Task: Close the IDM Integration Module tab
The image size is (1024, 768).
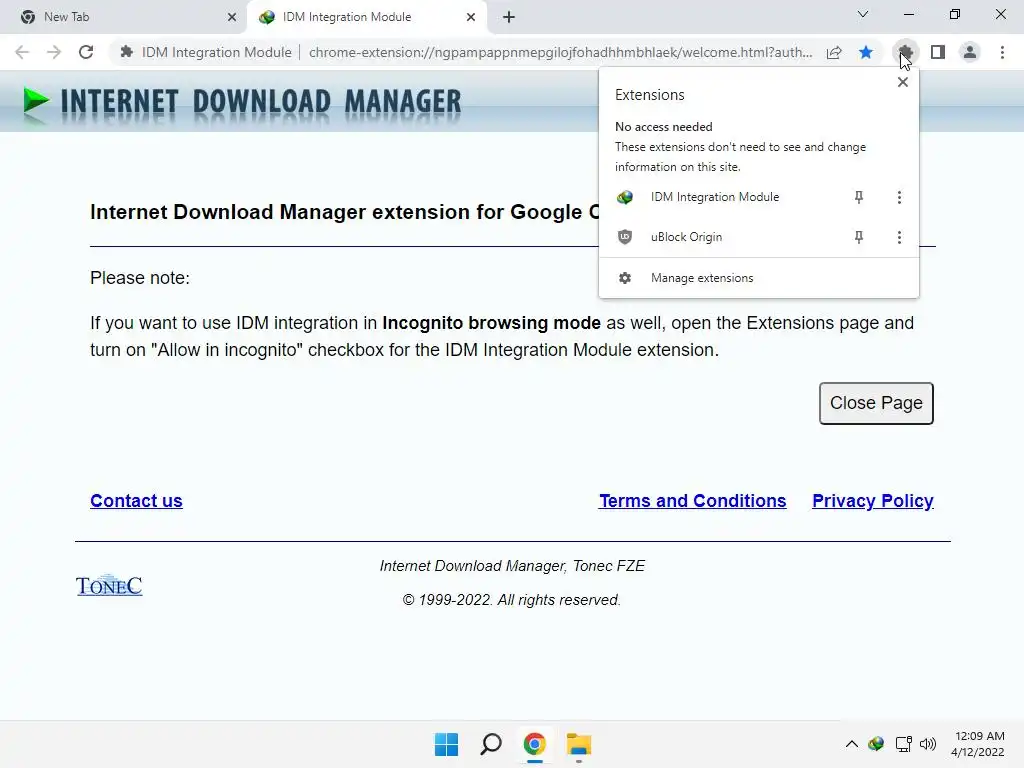Action: tap(471, 17)
